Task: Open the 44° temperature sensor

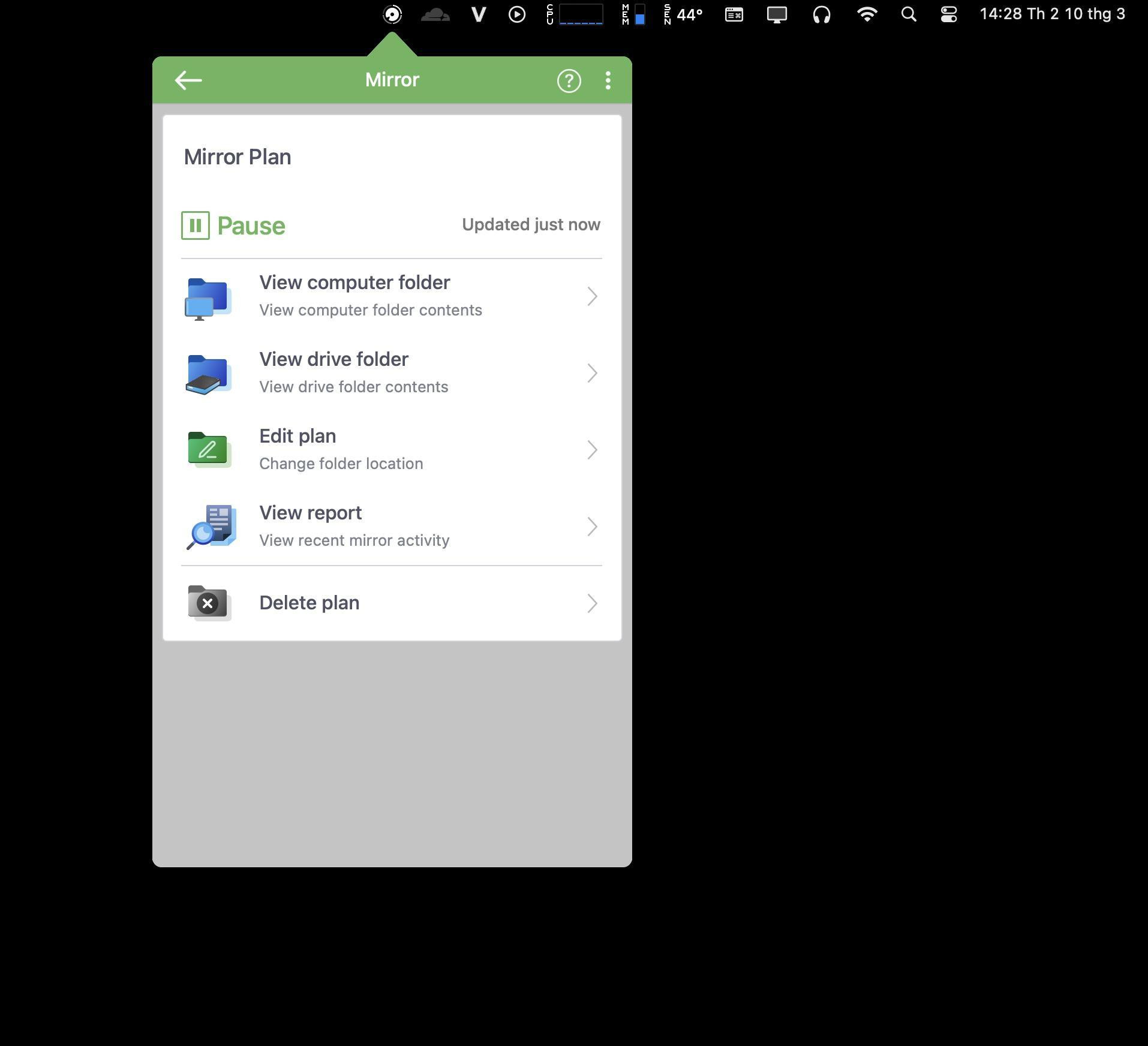Action: (x=683, y=14)
